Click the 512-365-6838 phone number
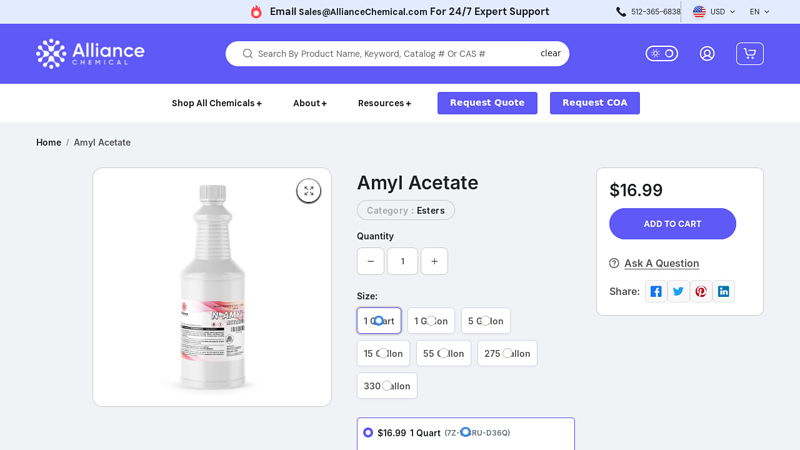This screenshot has height=450, width=800. [x=656, y=12]
